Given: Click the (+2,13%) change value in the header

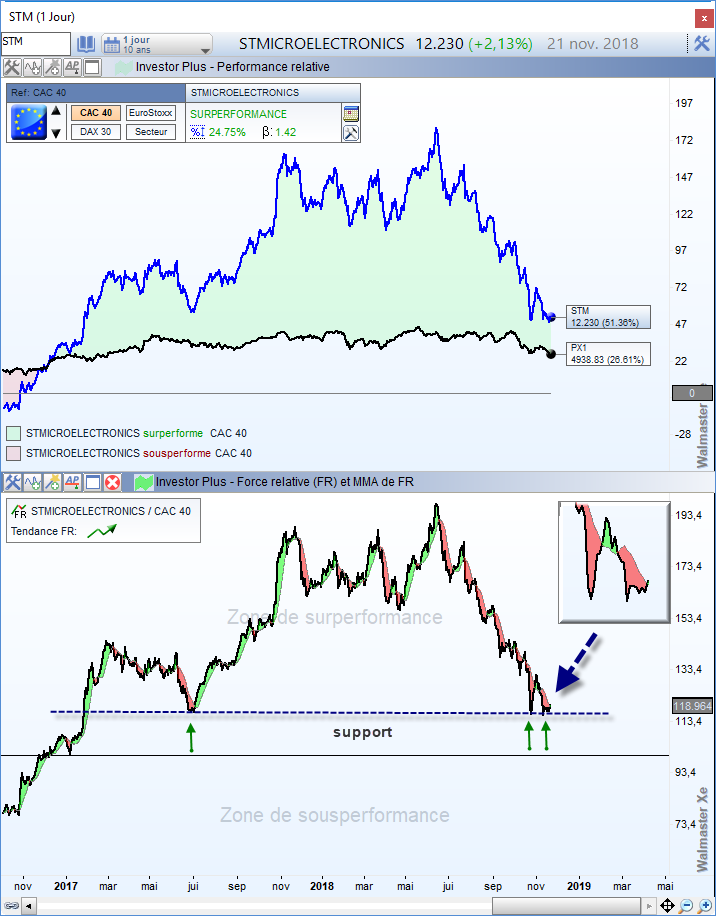Looking at the screenshot, I should (500, 44).
